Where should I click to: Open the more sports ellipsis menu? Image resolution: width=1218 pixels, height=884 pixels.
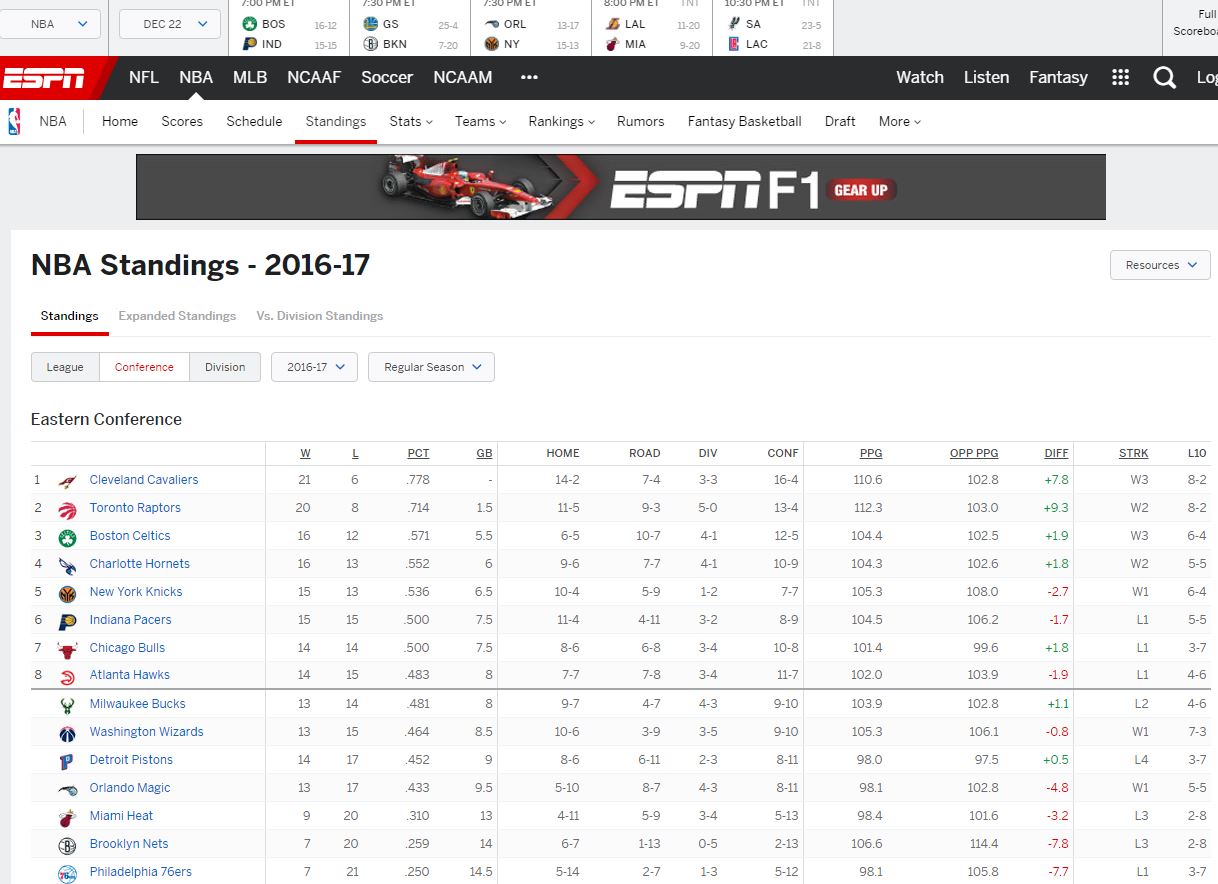tap(529, 78)
